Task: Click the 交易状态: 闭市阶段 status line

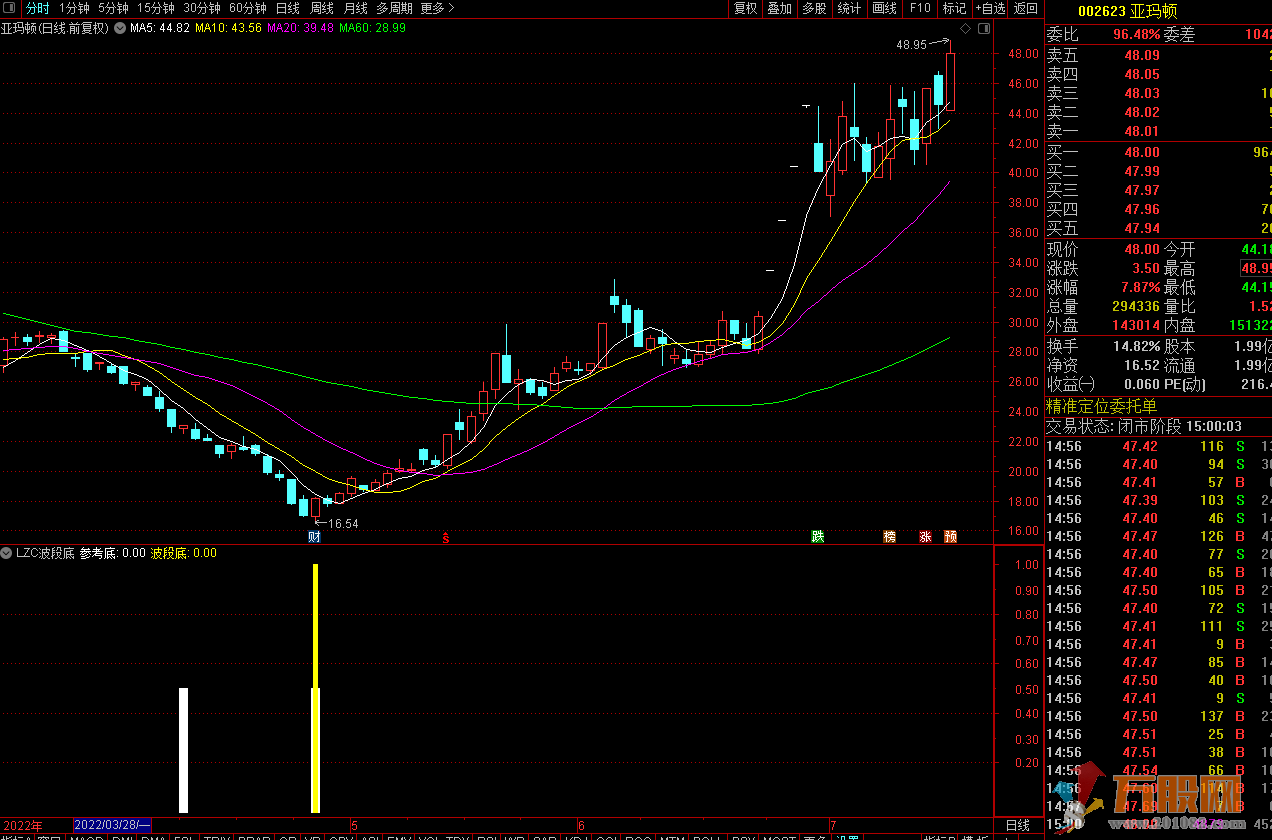Action: pyautogui.click(x=1144, y=426)
